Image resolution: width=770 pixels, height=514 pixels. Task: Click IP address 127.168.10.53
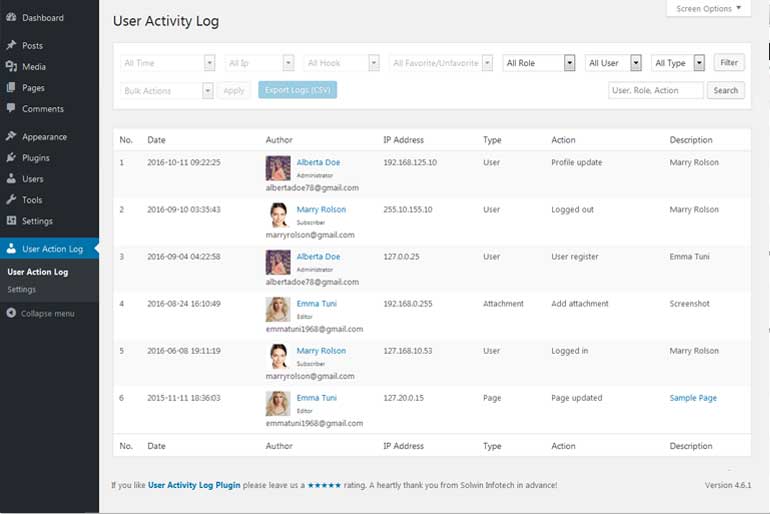pos(408,351)
